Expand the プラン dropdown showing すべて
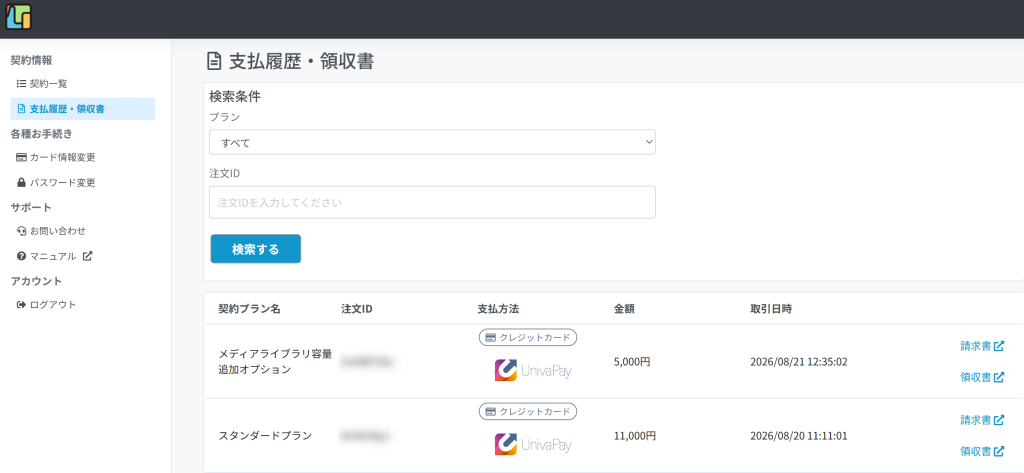The width and height of the screenshot is (1024, 473). (x=432, y=142)
